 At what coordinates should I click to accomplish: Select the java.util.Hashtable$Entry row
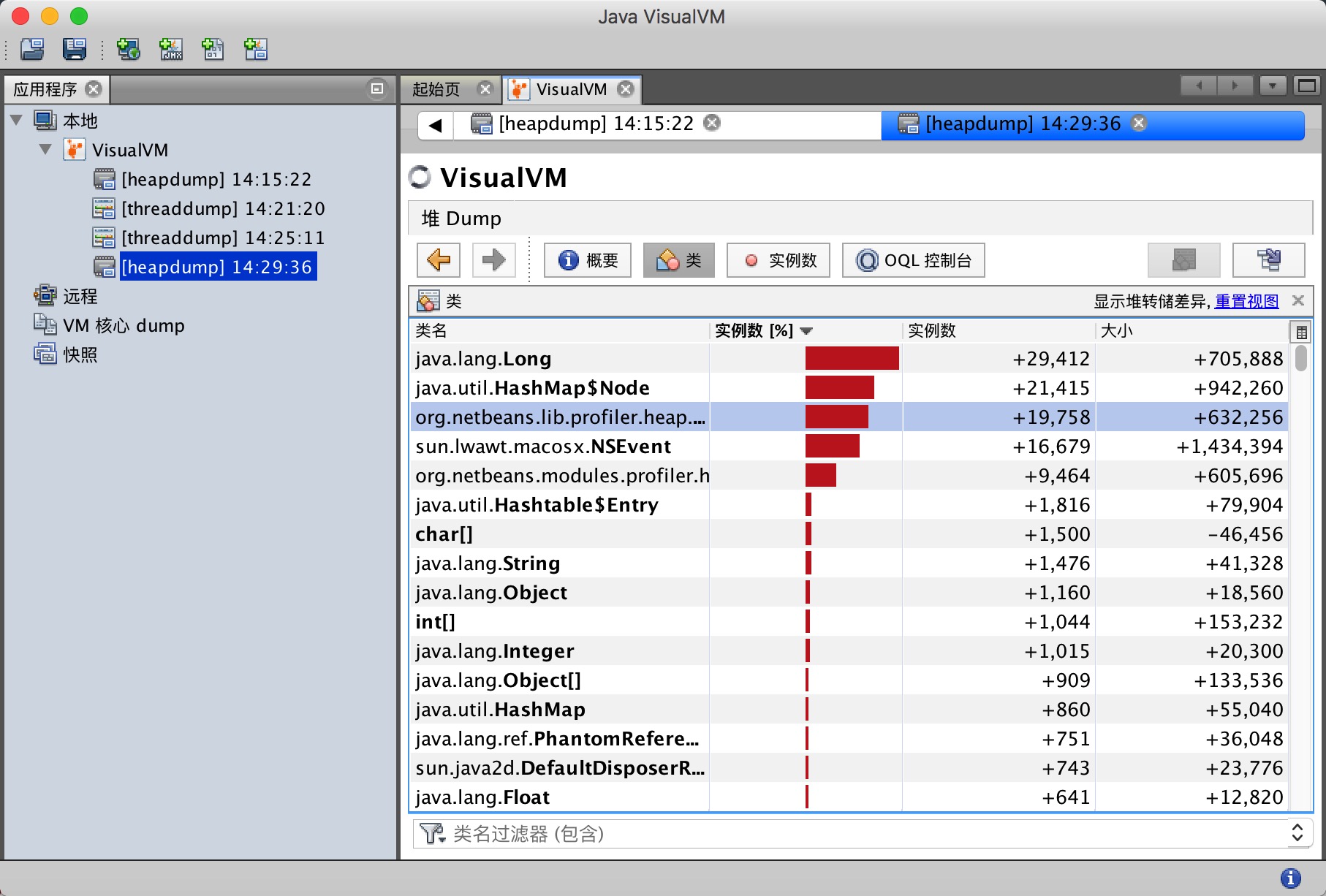849,504
